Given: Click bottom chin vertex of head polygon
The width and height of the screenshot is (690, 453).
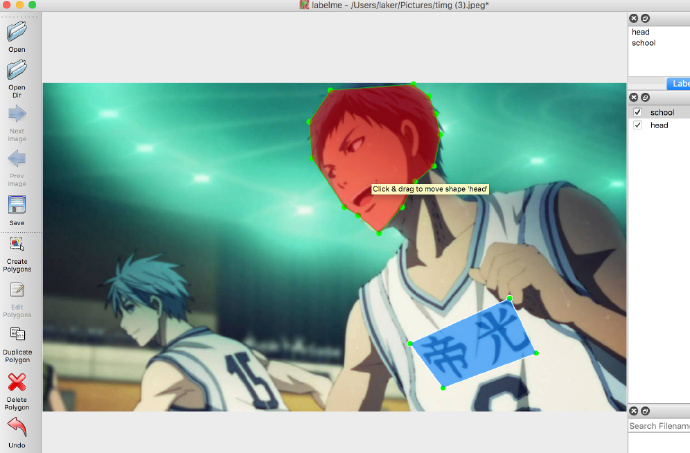Looking at the screenshot, I should point(379,233).
